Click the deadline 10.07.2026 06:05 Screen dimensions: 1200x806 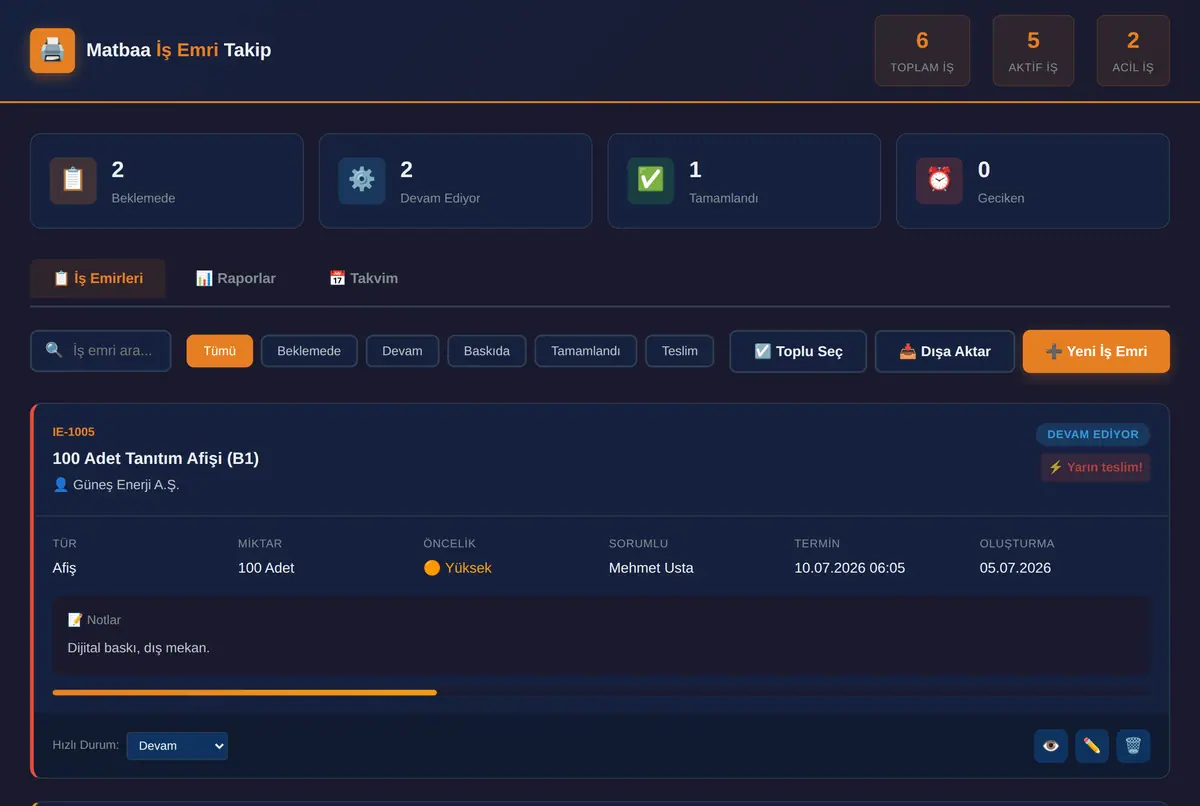(850, 568)
